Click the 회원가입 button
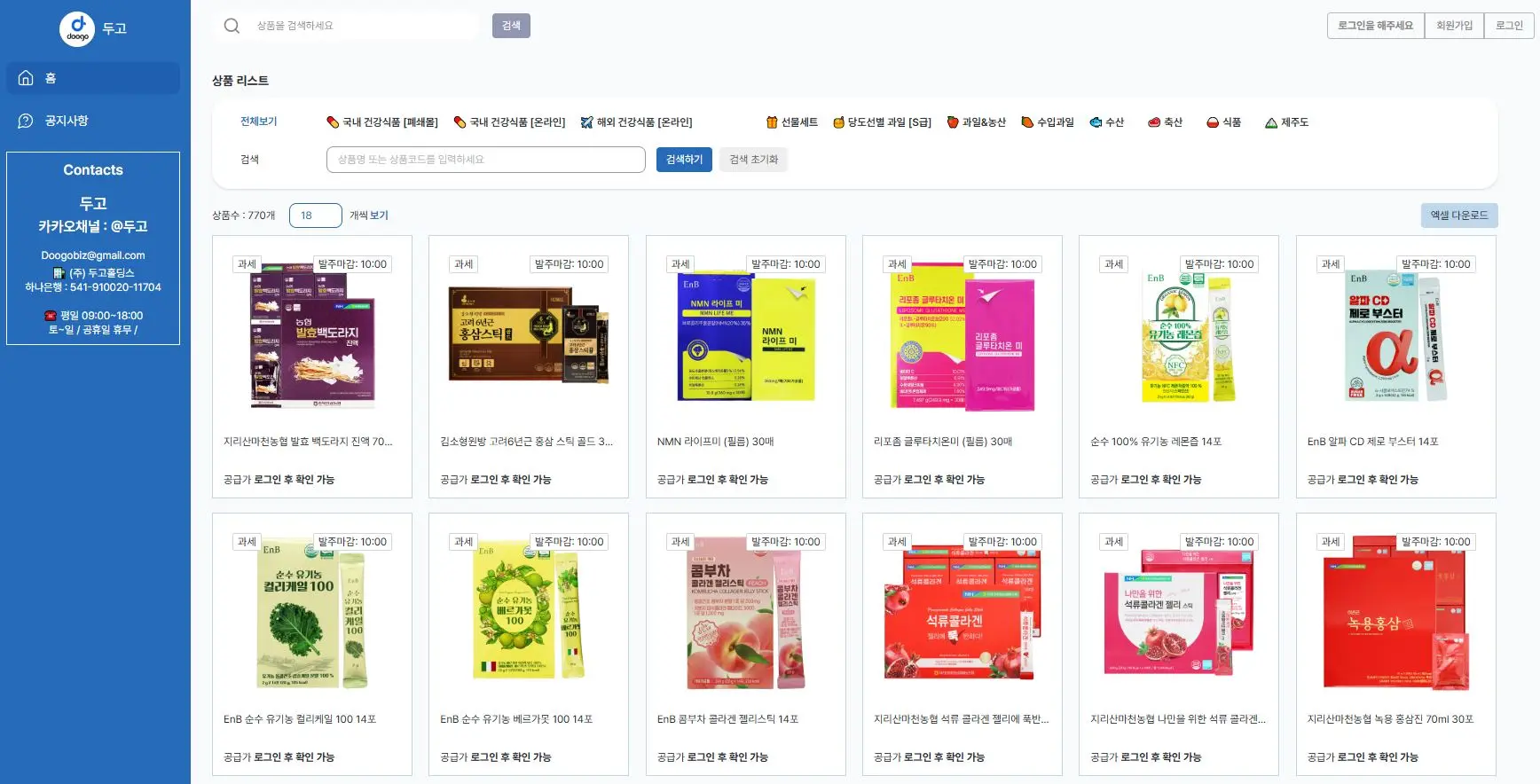 pyautogui.click(x=1454, y=26)
